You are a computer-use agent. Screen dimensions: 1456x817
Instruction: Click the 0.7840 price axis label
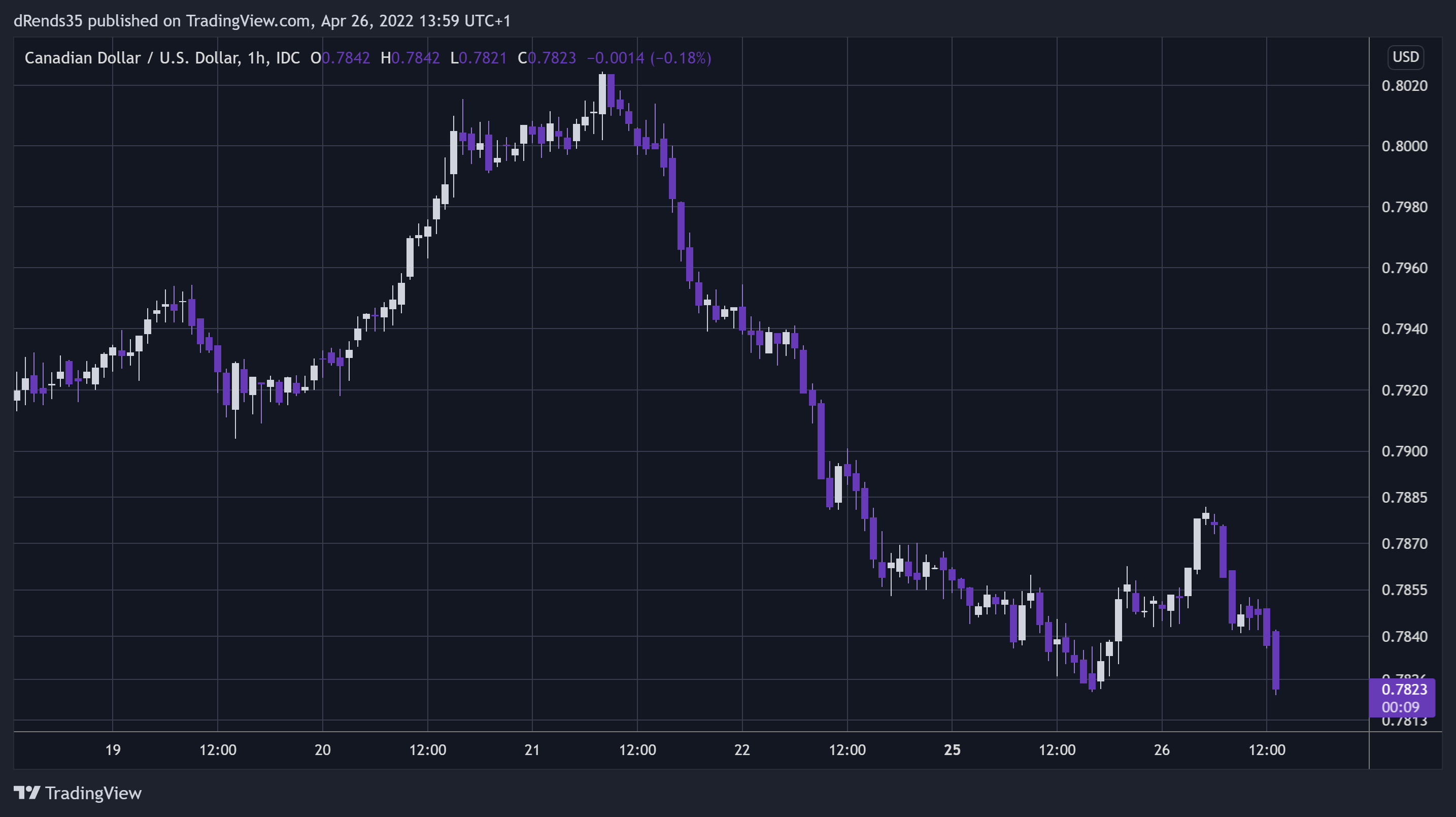tap(1404, 637)
